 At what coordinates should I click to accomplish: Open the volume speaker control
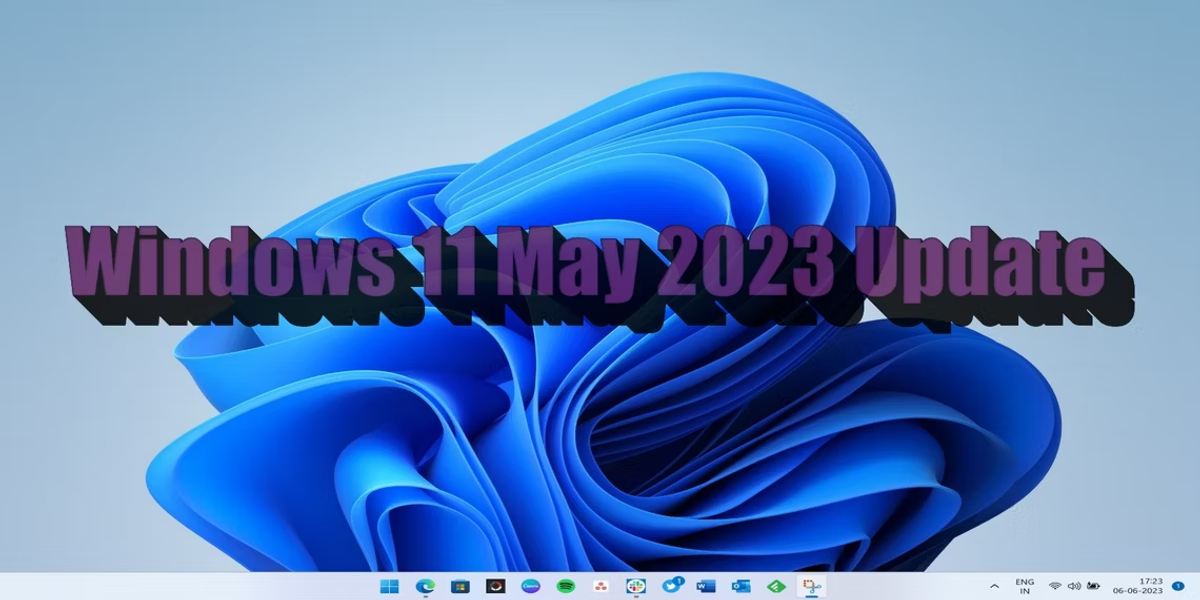coord(1074,586)
